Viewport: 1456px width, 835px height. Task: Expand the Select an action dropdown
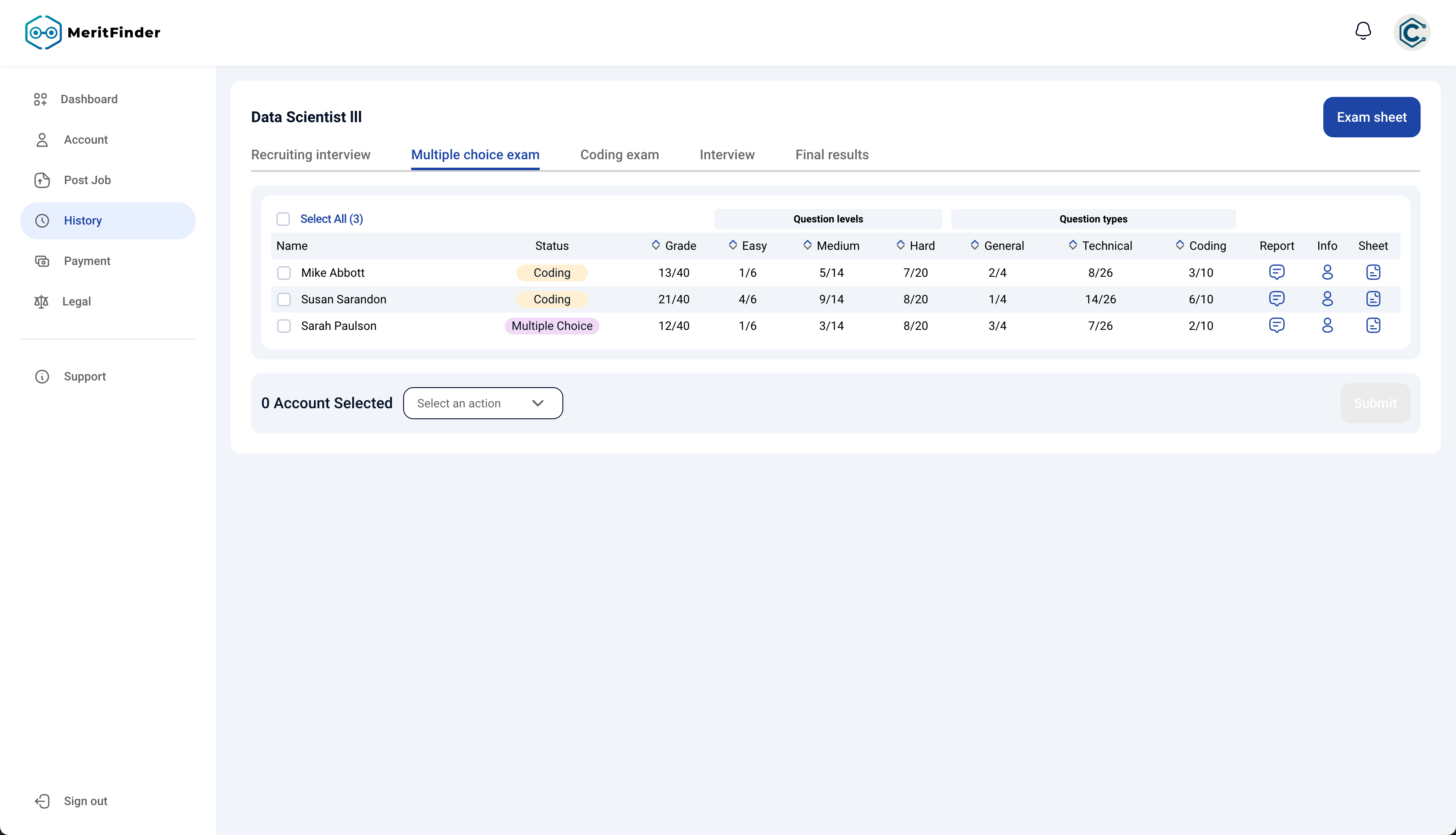(x=483, y=403)
